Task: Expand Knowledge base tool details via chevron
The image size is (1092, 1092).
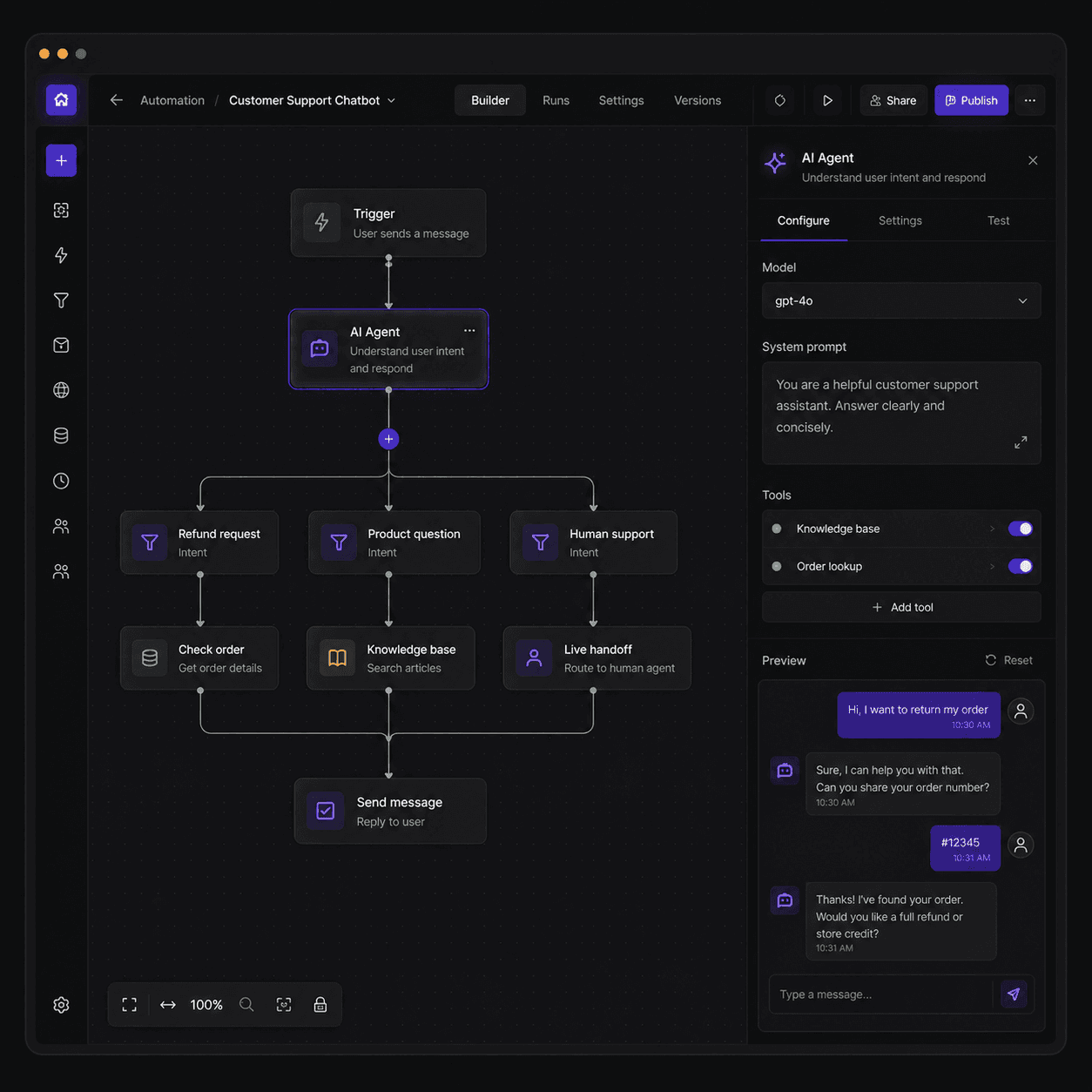Action: point(993,529)
